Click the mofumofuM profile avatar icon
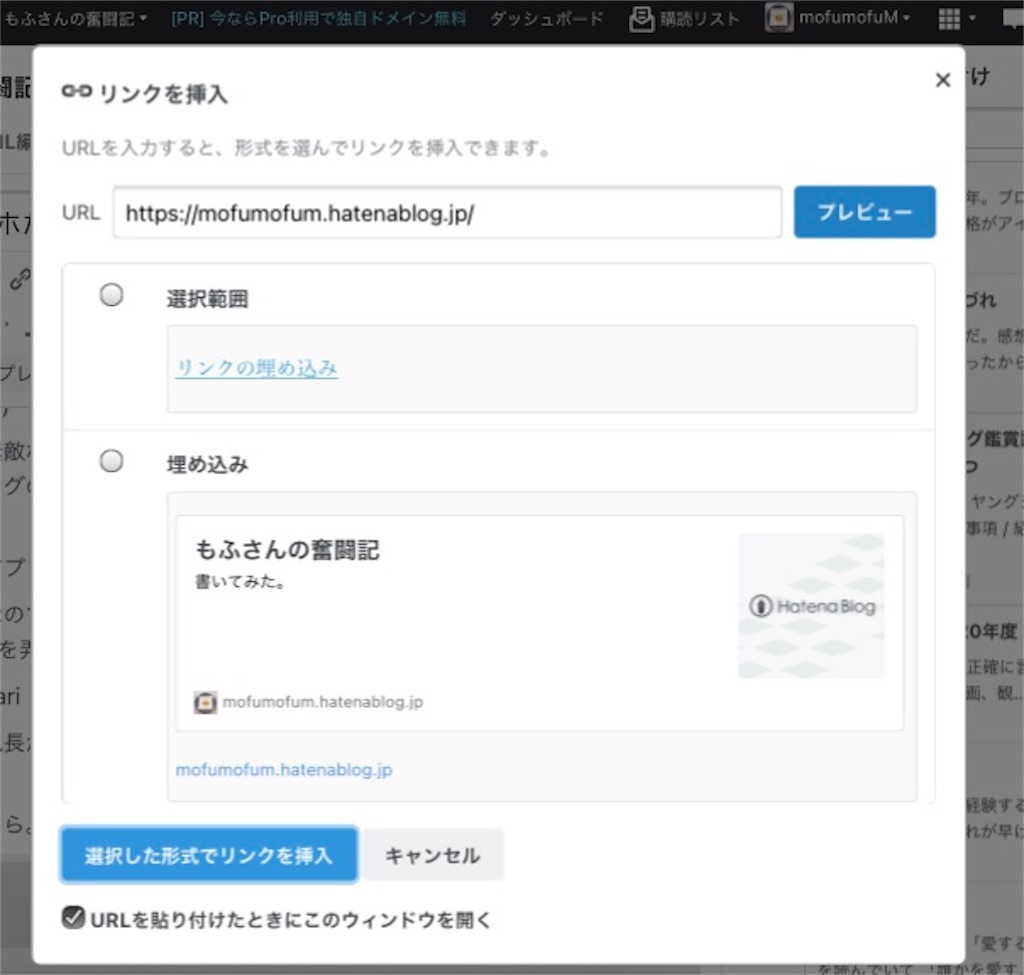The height and width of the screenshot is (975, 1024). pyautogui.click(x=778, y=18)
